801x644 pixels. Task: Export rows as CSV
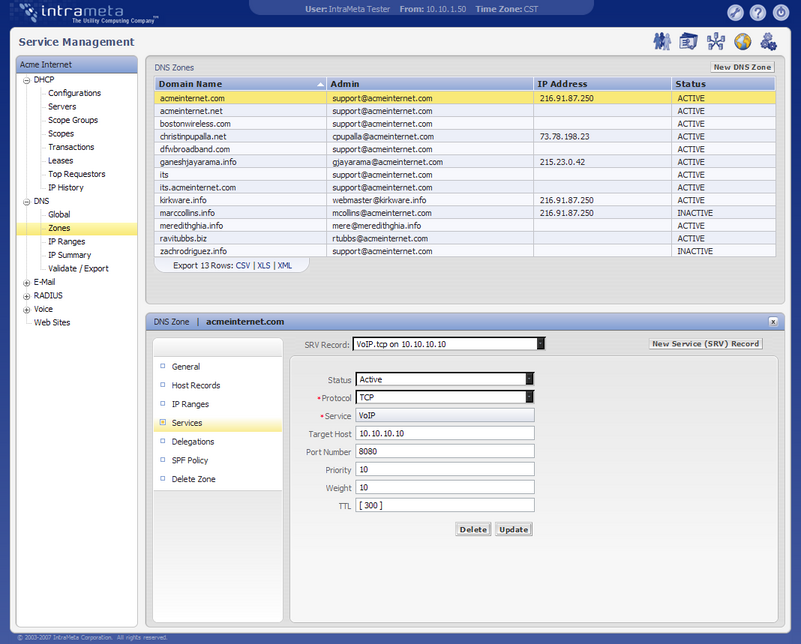click(x=243, y=266)
